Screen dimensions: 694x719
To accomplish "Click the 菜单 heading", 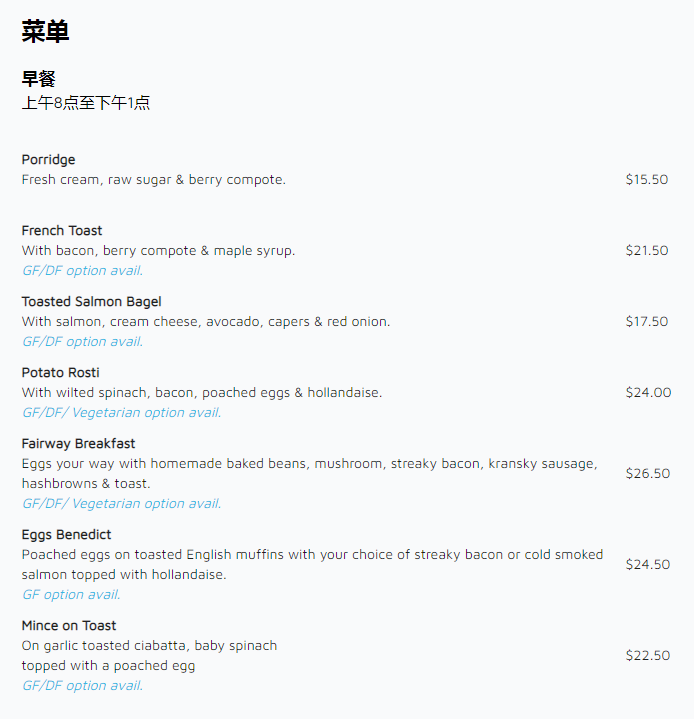I will tap(45, 32).
